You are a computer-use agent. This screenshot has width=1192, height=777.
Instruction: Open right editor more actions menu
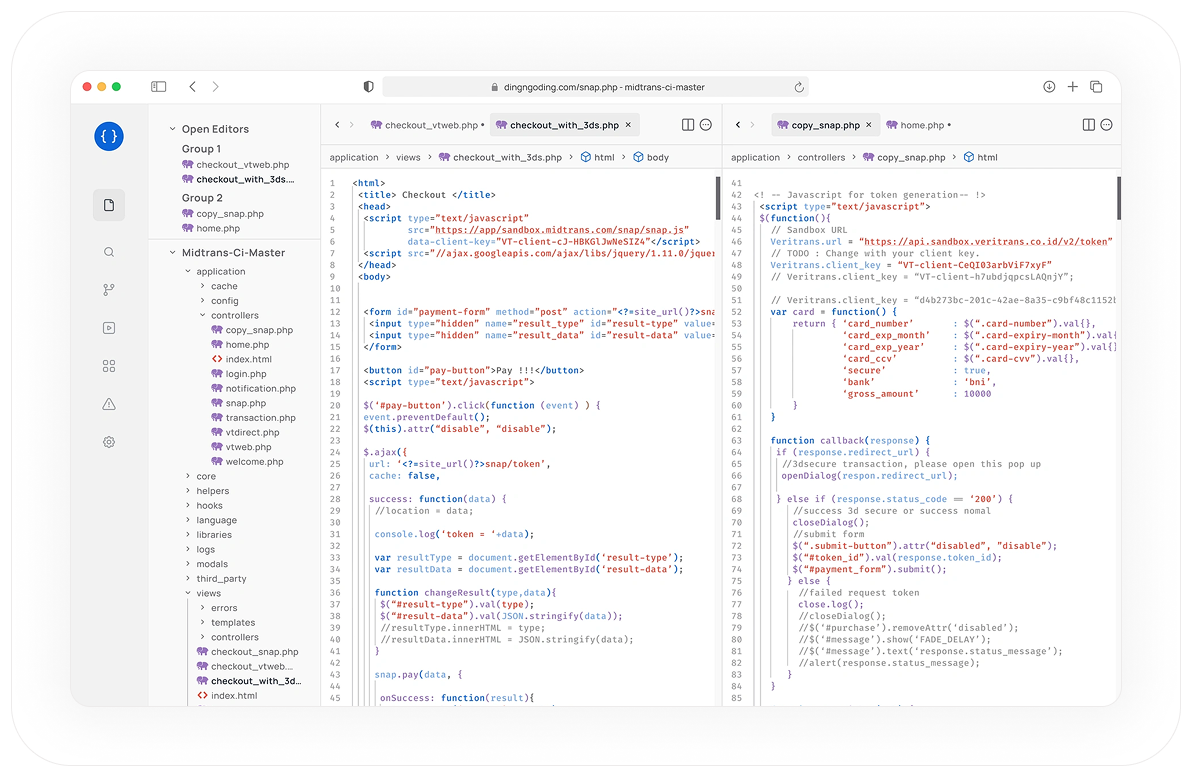pyautogui.click(x=1106, y=125)
